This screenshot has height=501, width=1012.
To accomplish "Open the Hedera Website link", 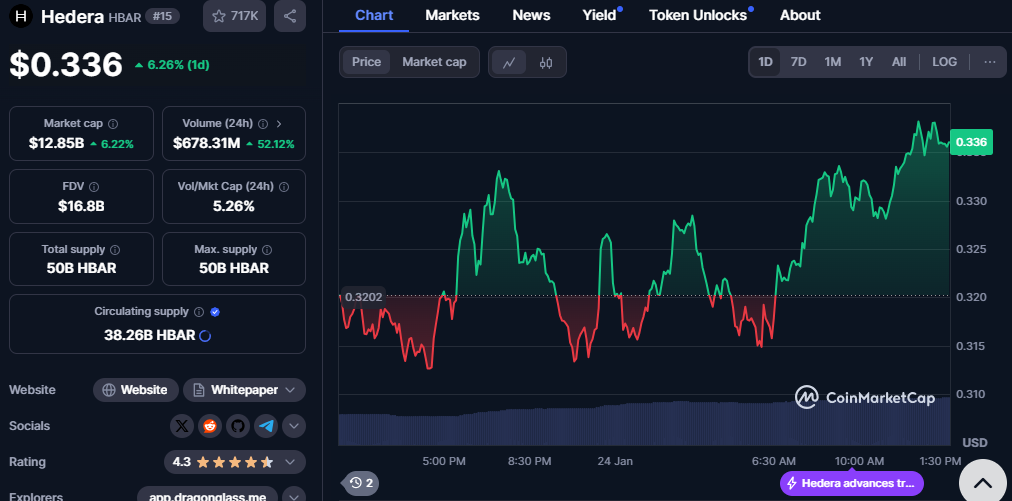I will 136,390.
